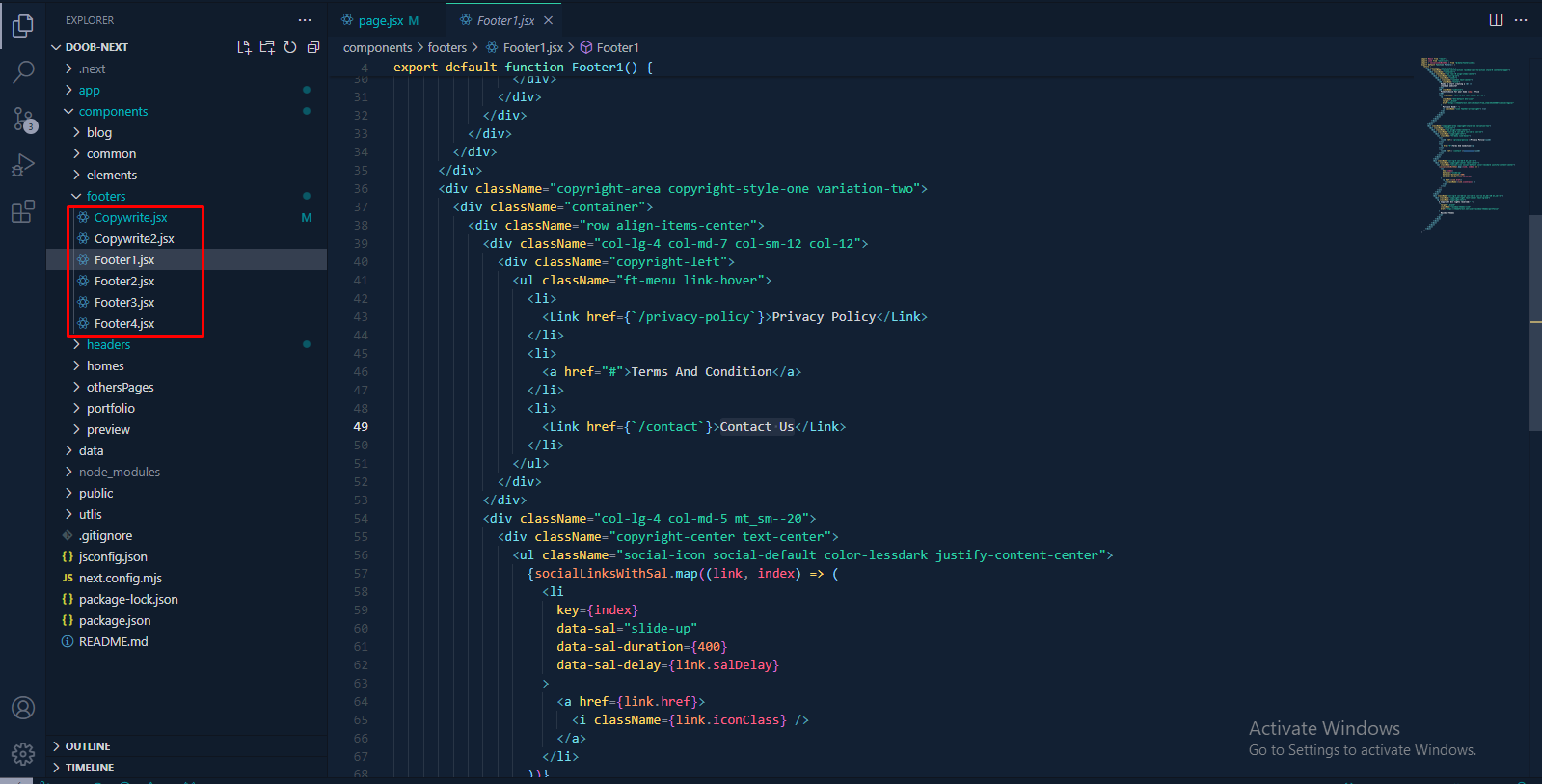
Task: Expand the homes folder
Action: click(186, 365)
